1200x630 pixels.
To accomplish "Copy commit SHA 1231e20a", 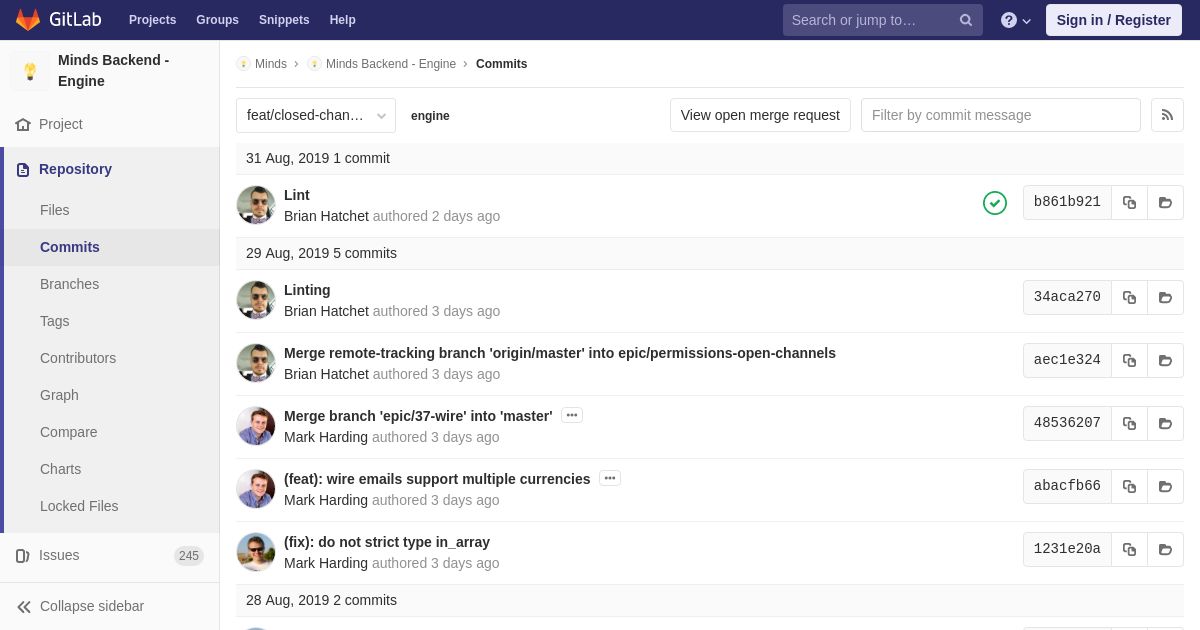I will coord(1129,549).
